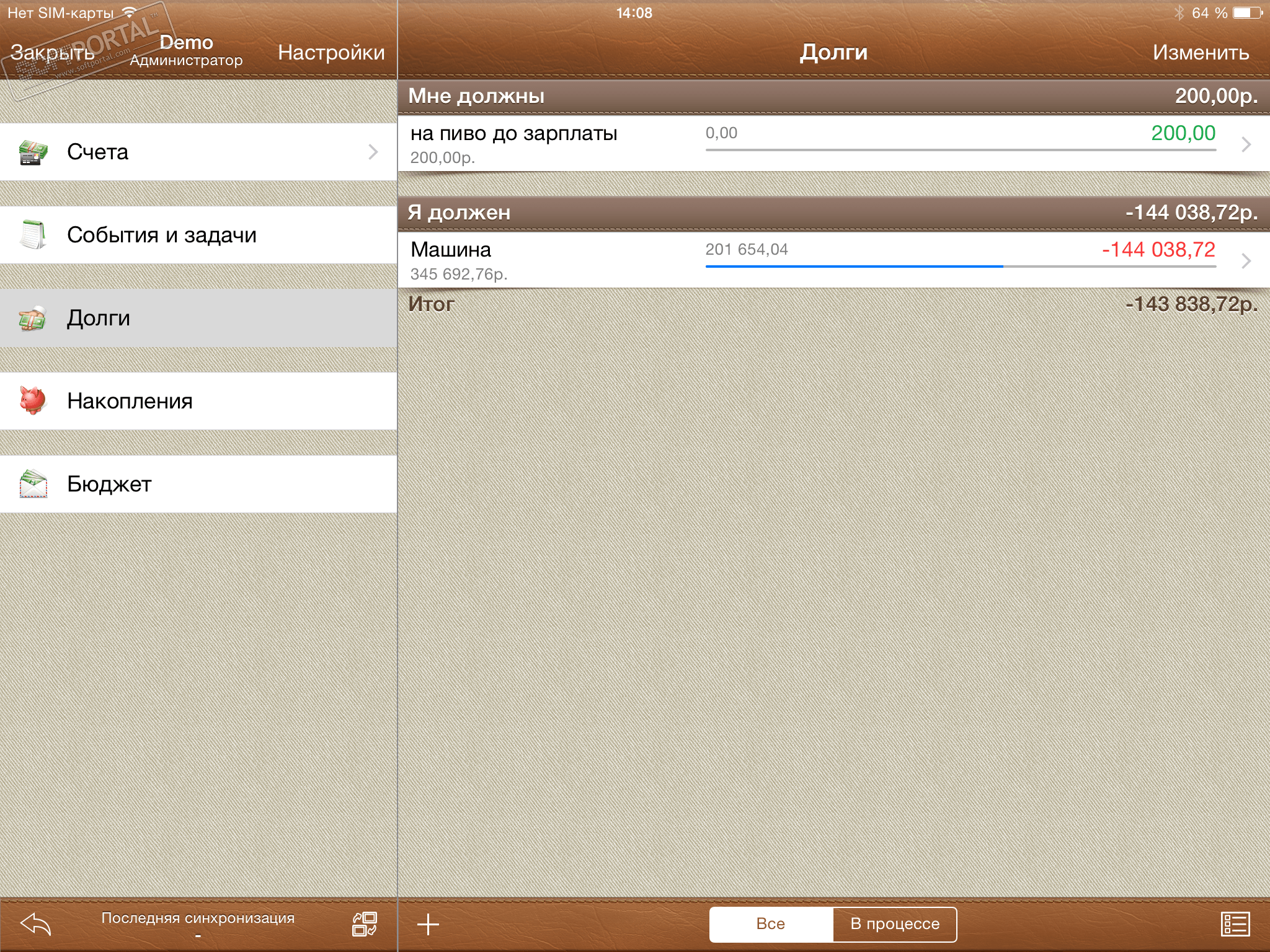1270x952 pixels.
Task: Open Настройки in the header
Action: tap(331, 53)
